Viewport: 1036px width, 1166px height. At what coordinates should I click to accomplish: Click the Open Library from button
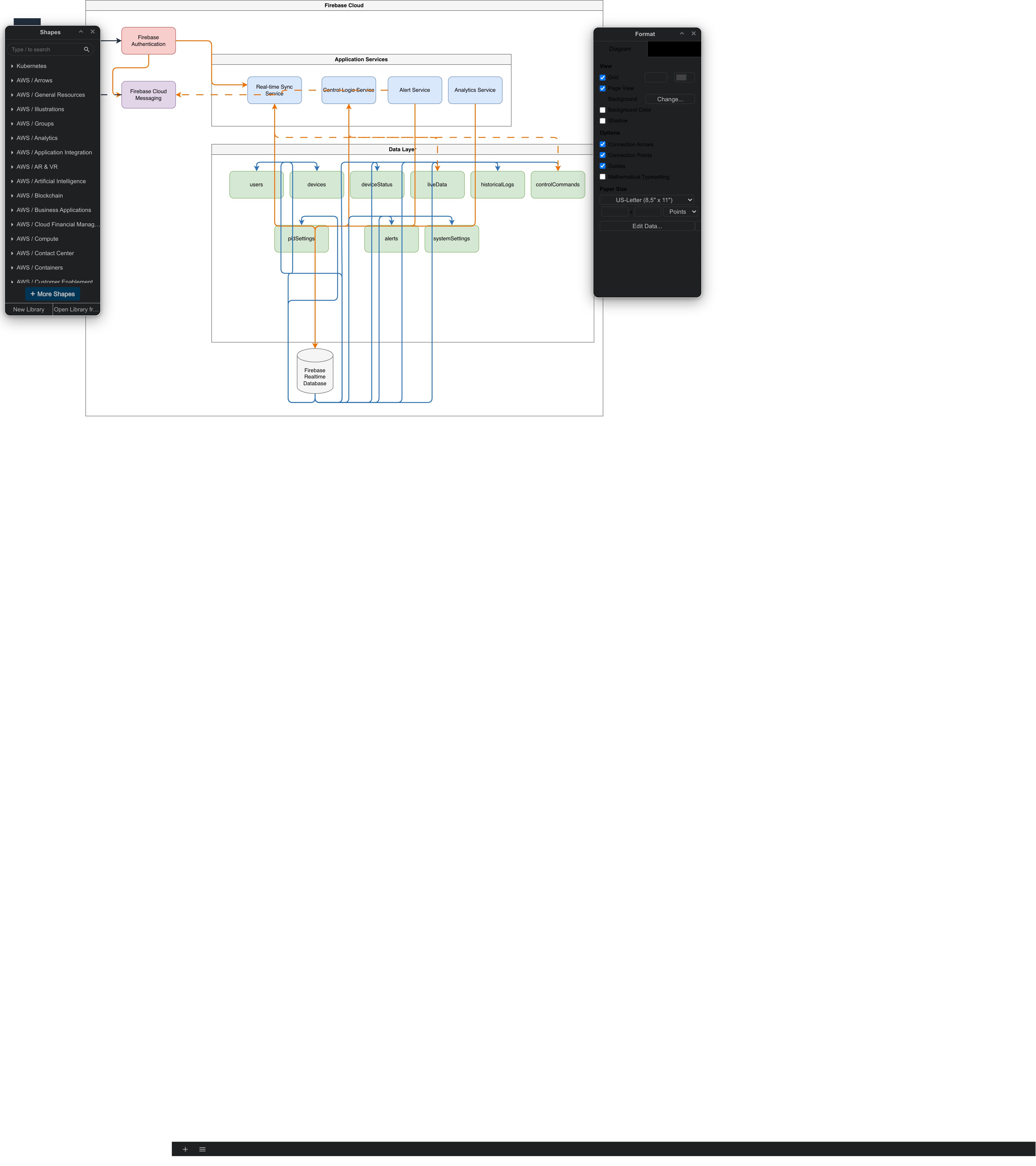tap(76, 310)
